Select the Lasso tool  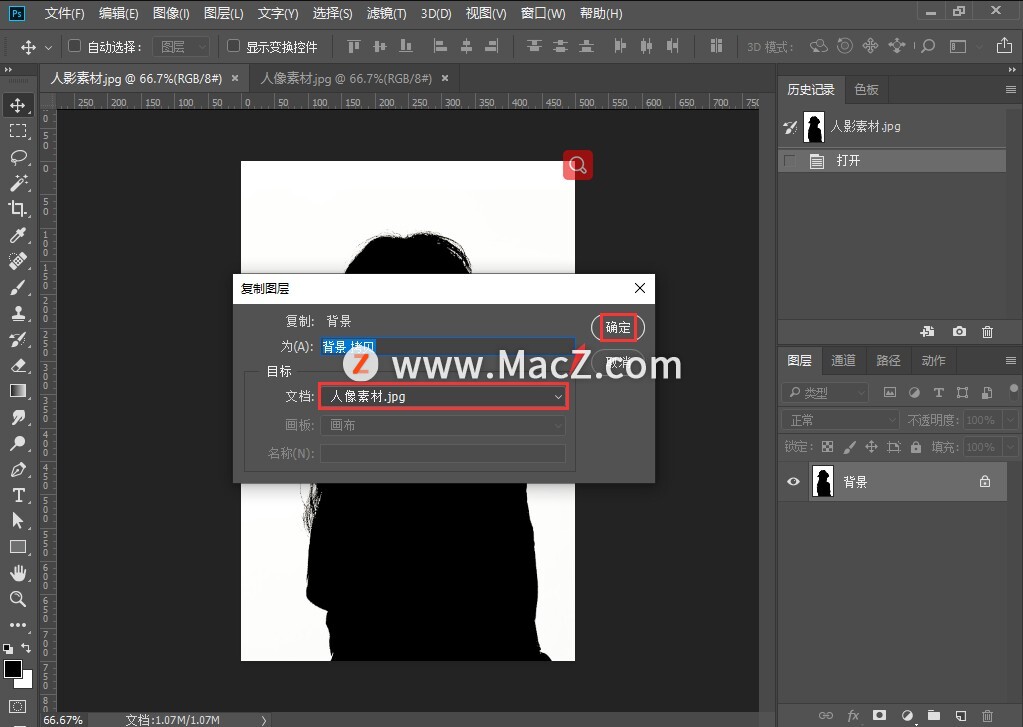(x=18, y=157)
